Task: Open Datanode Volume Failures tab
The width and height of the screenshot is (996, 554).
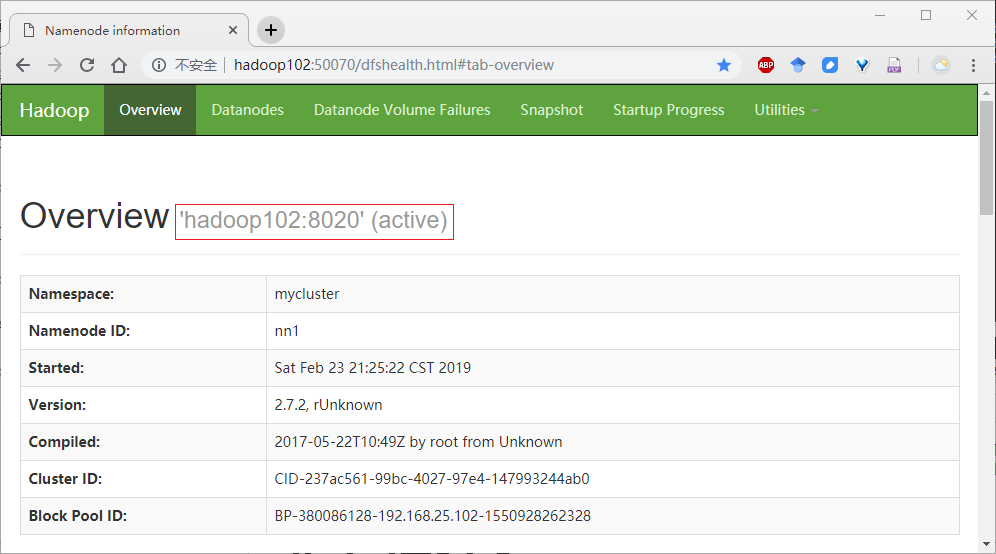Action: 401,110
